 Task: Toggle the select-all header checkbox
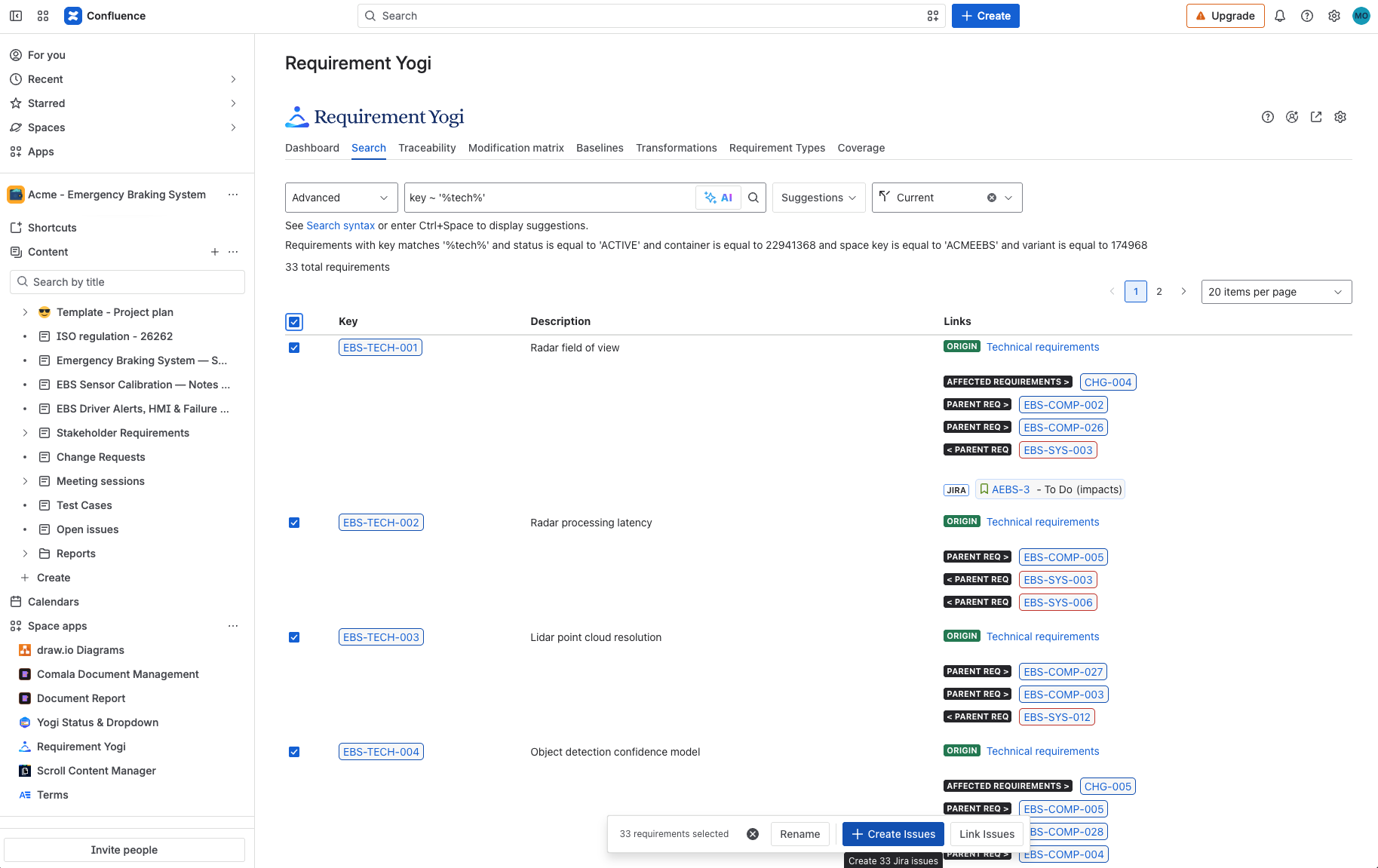coord(294,322)
